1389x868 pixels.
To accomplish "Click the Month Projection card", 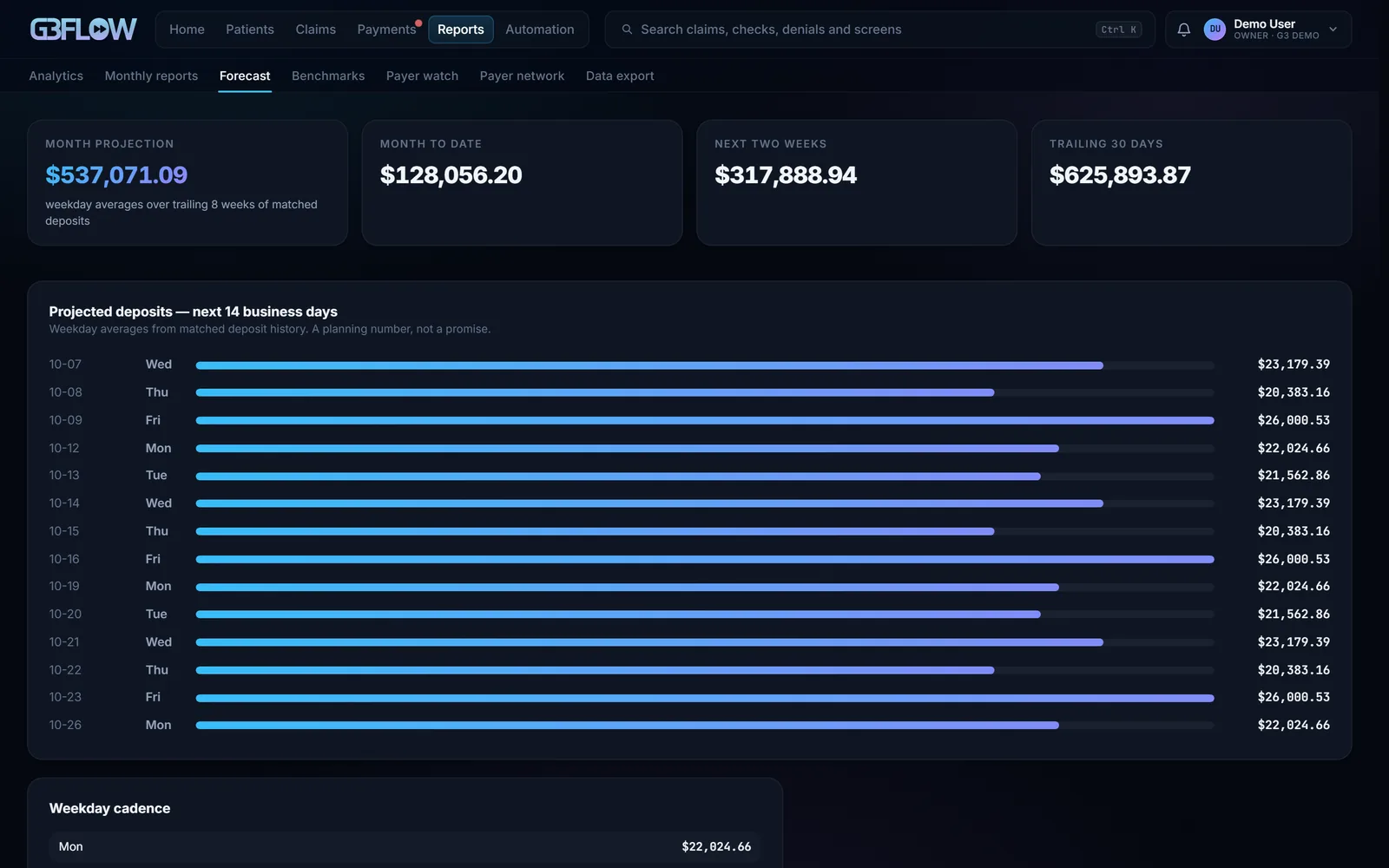I will click(188, 182).
